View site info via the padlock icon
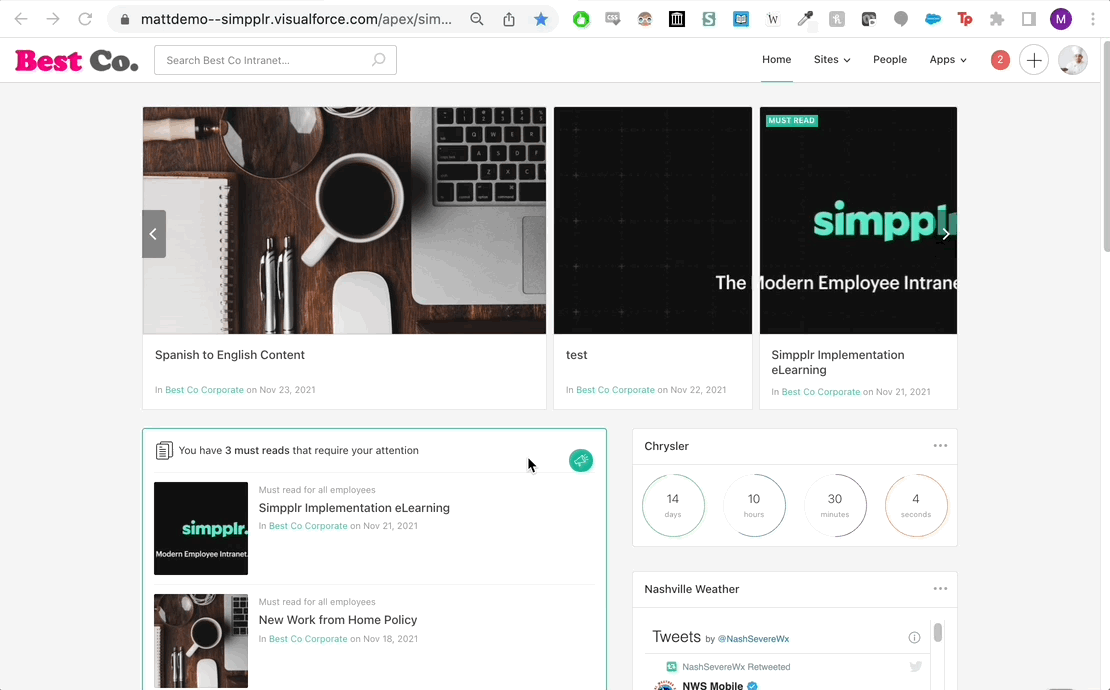This screenshot has width=1110, height=690. (125, 19)
